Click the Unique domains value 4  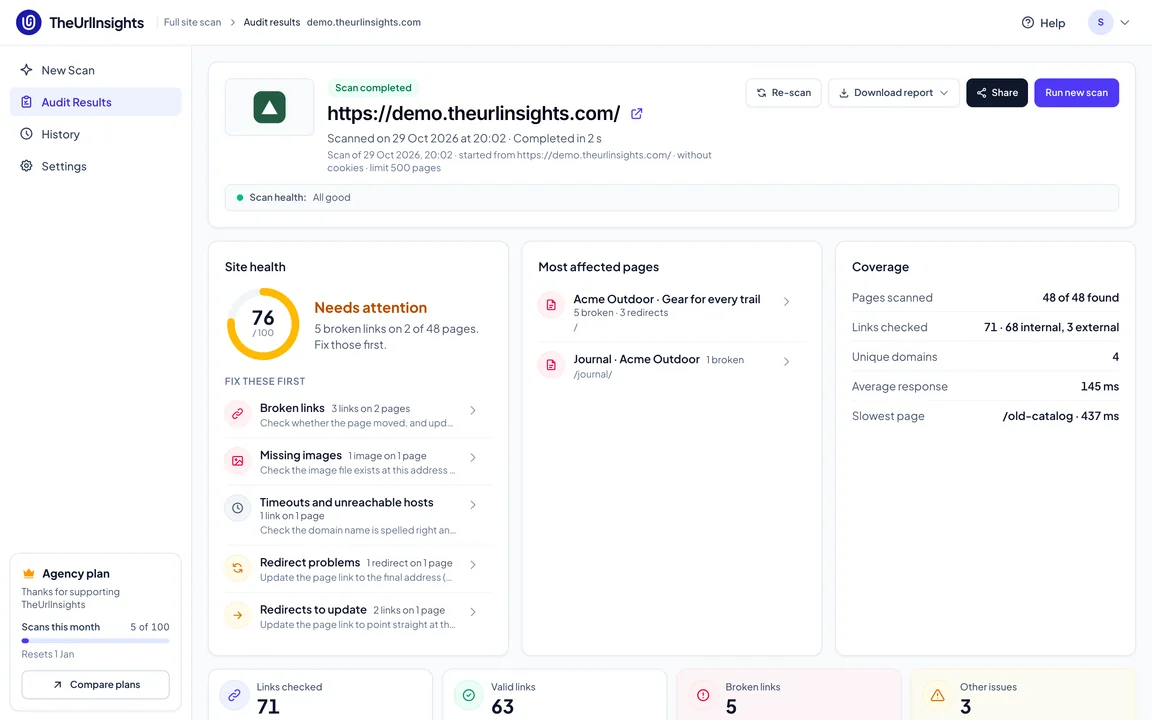(x=1115, y=357)
